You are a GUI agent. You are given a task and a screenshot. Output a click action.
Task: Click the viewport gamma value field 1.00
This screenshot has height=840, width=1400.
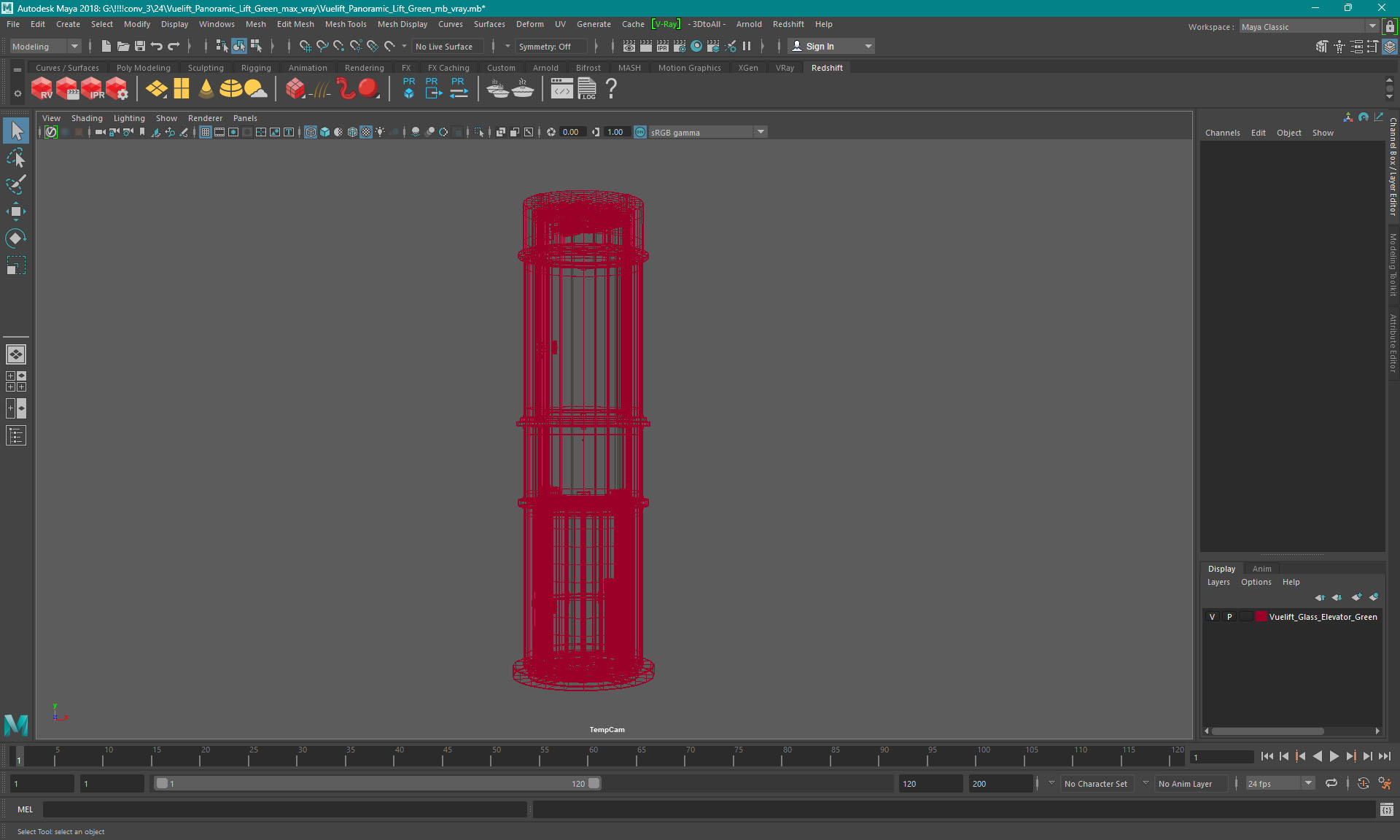point(617,132)
